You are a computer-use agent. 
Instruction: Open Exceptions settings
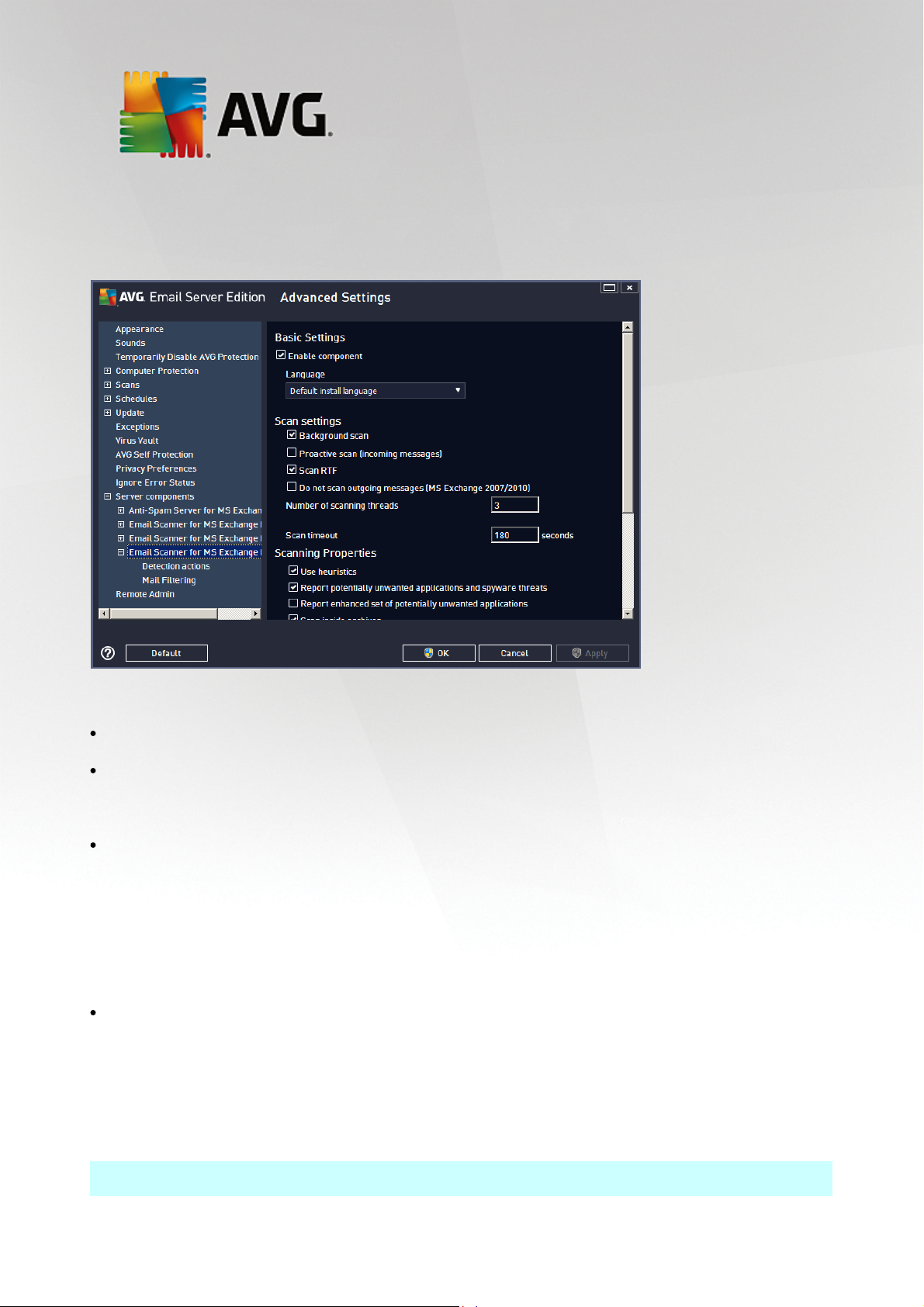point(137,427)
